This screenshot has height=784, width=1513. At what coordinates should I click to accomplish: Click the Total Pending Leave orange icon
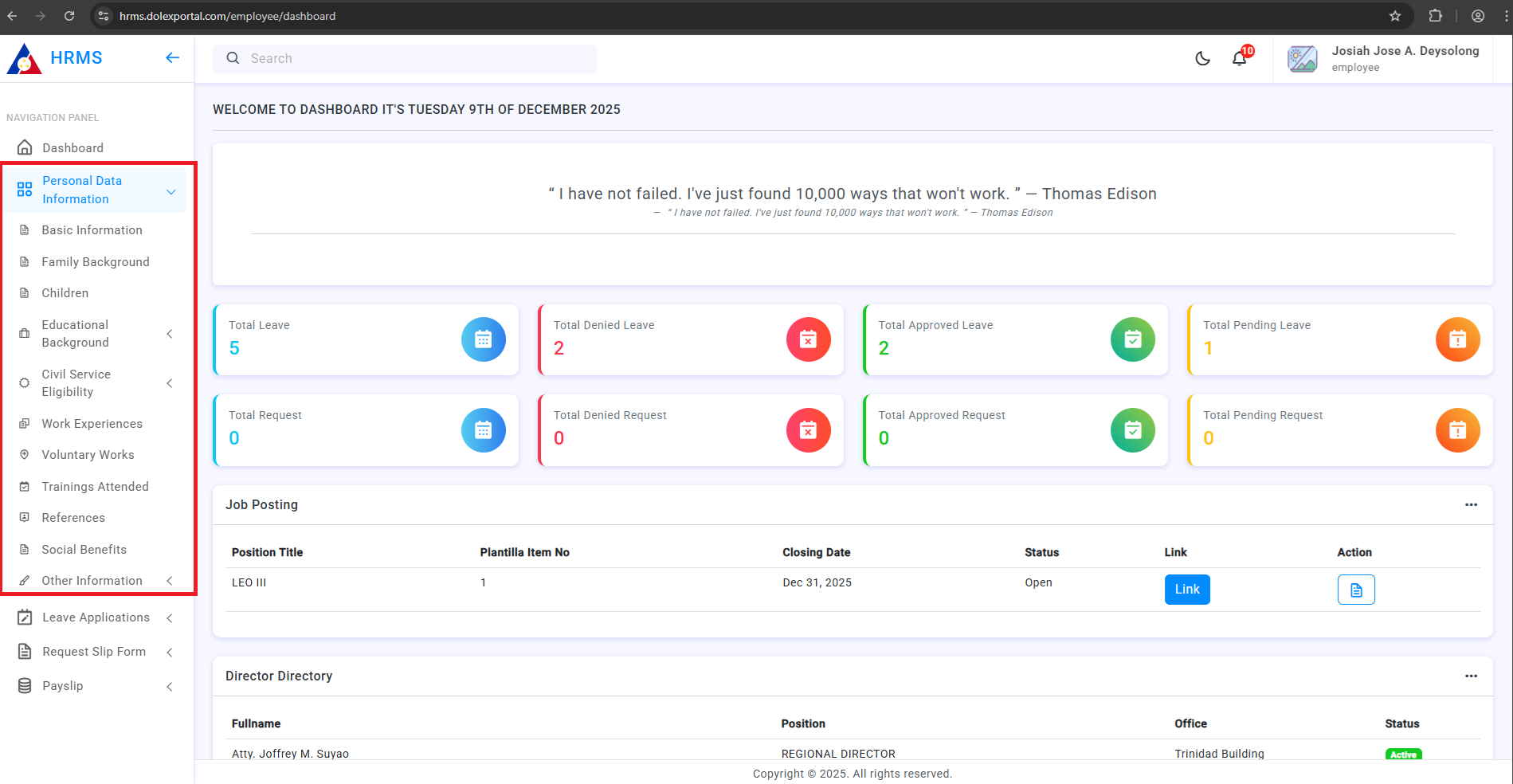[1457, 339]
